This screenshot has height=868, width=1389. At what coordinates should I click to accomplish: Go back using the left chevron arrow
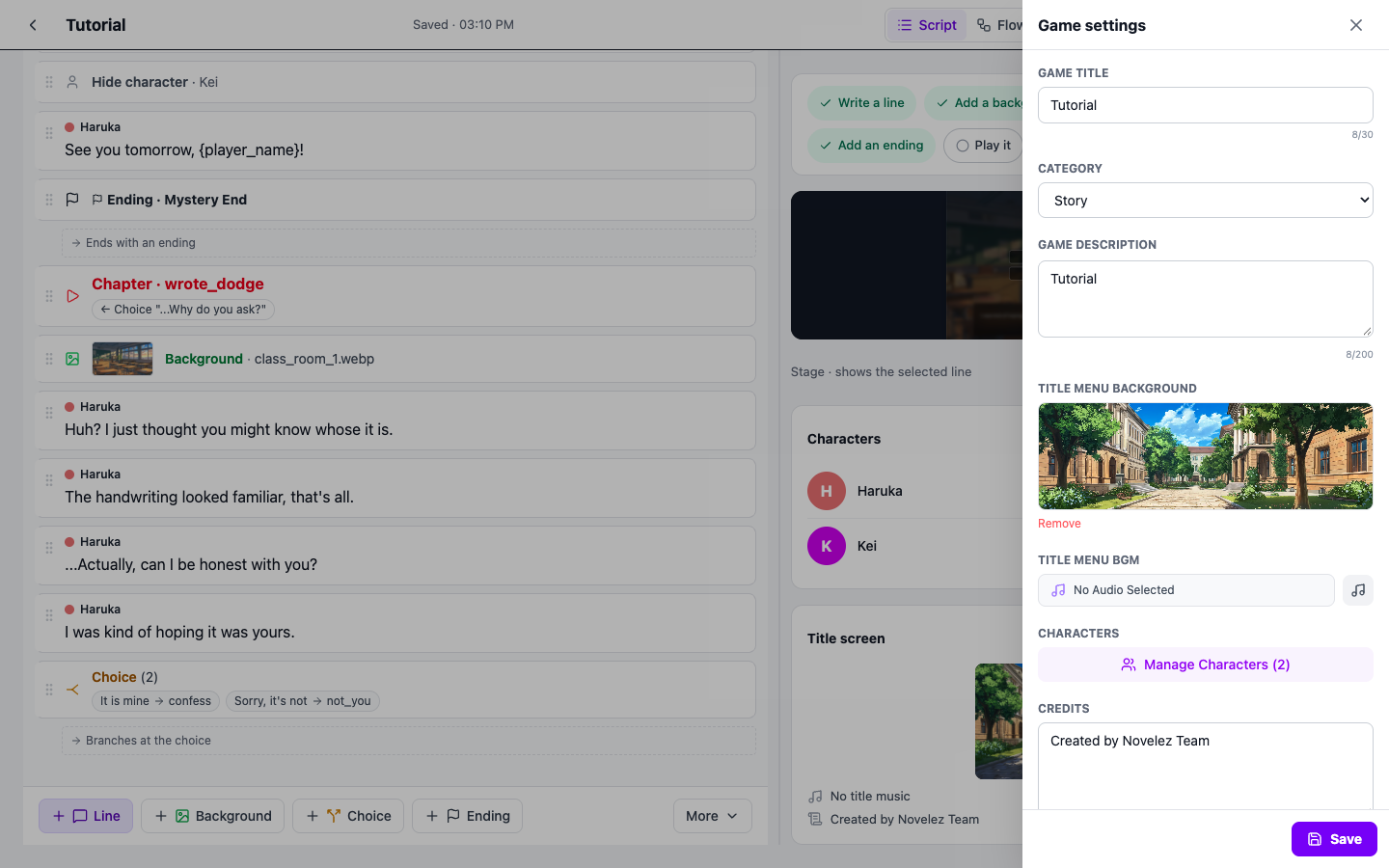pyautogui.click(x=33, y=25)
